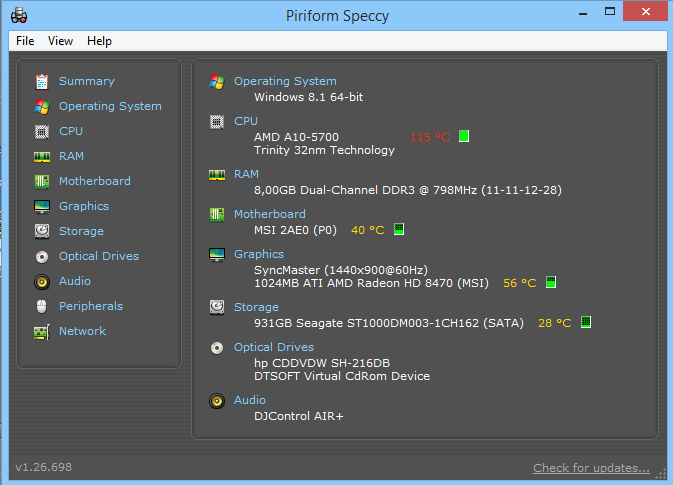Click the Operating System heading in summary panel

pos(285,81)
